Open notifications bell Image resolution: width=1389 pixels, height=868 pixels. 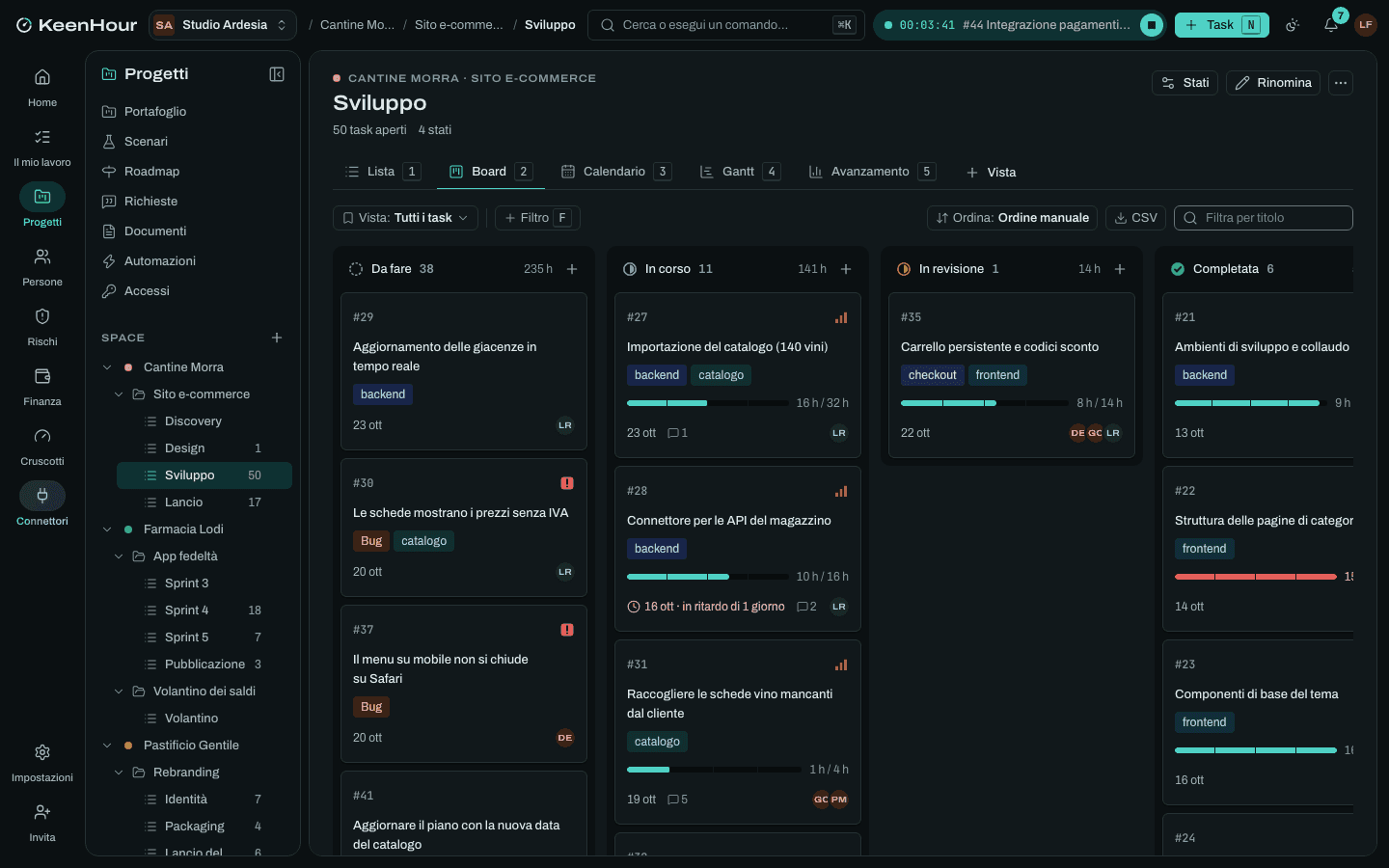1331,25
